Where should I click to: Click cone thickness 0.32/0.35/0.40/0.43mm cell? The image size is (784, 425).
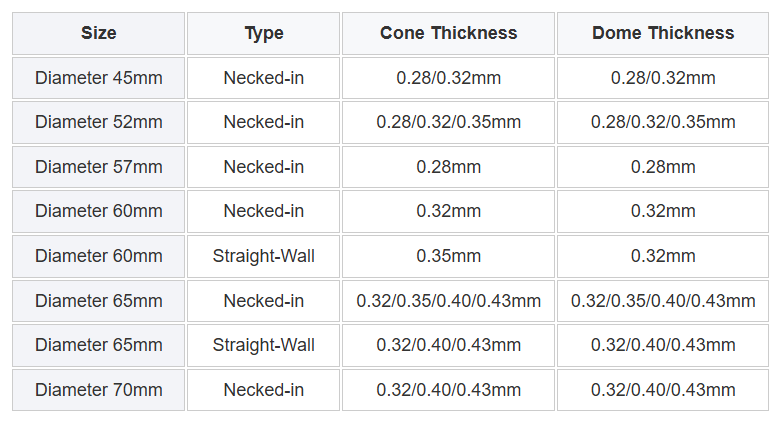tap(448, 301)
